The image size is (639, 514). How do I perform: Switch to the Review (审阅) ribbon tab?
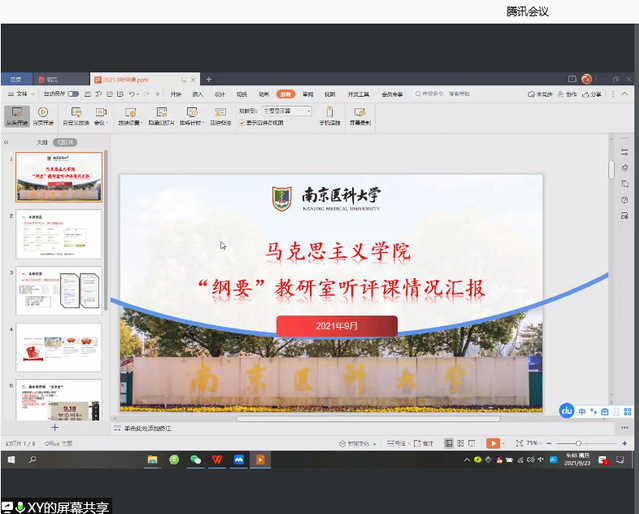pos(308,94)
